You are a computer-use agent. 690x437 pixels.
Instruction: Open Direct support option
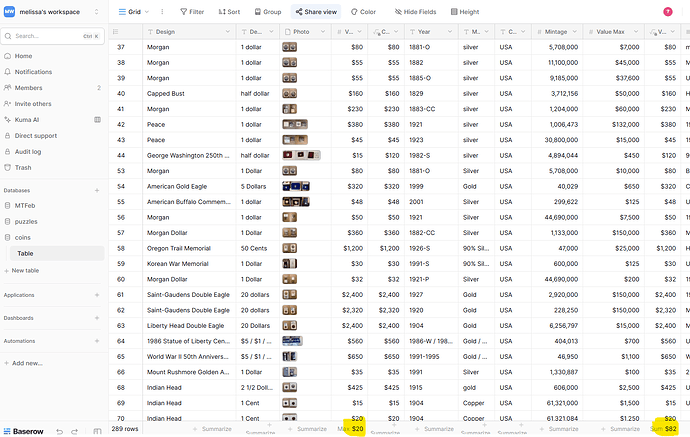tap(36, 136)
